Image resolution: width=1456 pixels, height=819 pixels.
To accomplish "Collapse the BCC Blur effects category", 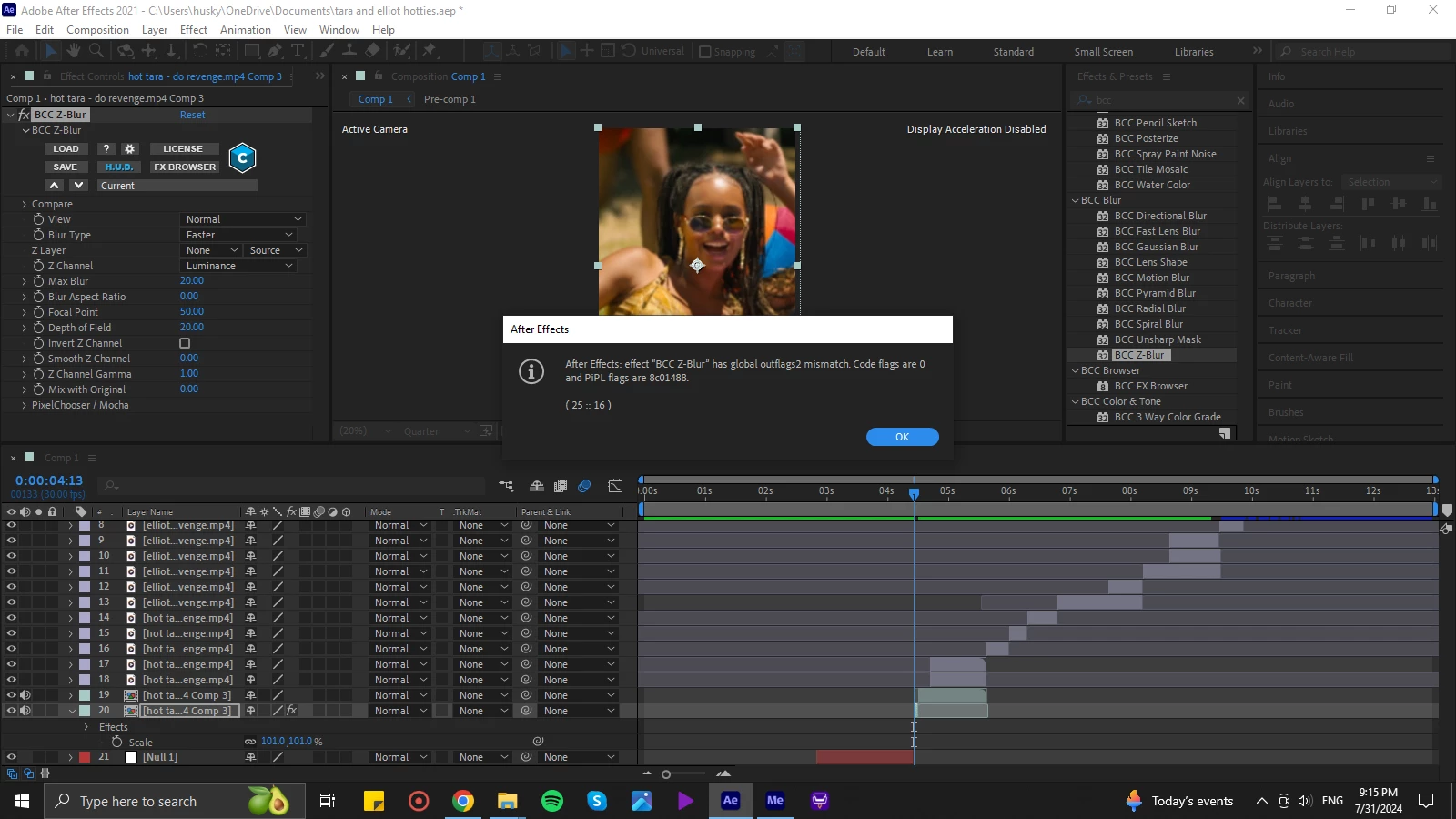I will coord(1075,200).
